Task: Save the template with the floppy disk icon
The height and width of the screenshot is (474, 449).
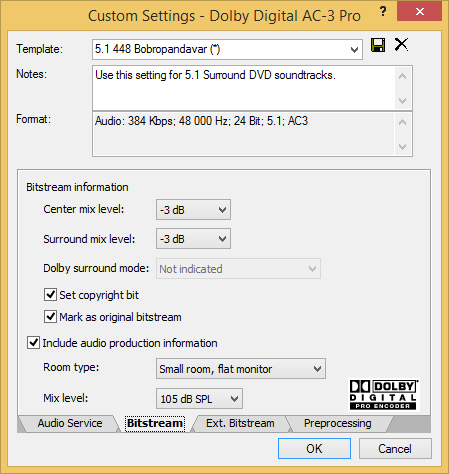Action: tap(378, 45)
